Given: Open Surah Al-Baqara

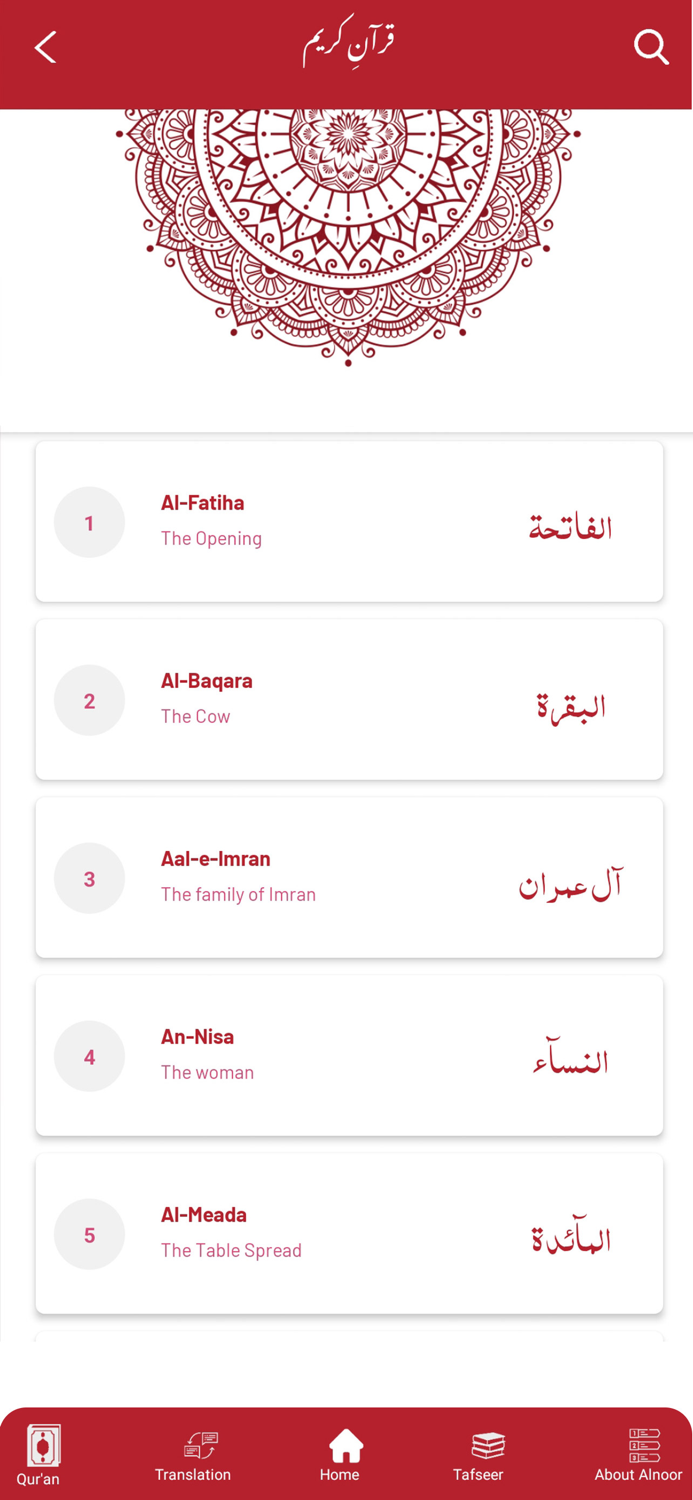Looking at the screenshot, I should (348, 699).
